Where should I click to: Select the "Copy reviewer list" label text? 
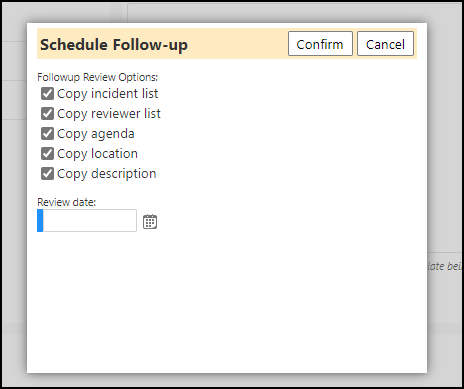click(109, 114)
